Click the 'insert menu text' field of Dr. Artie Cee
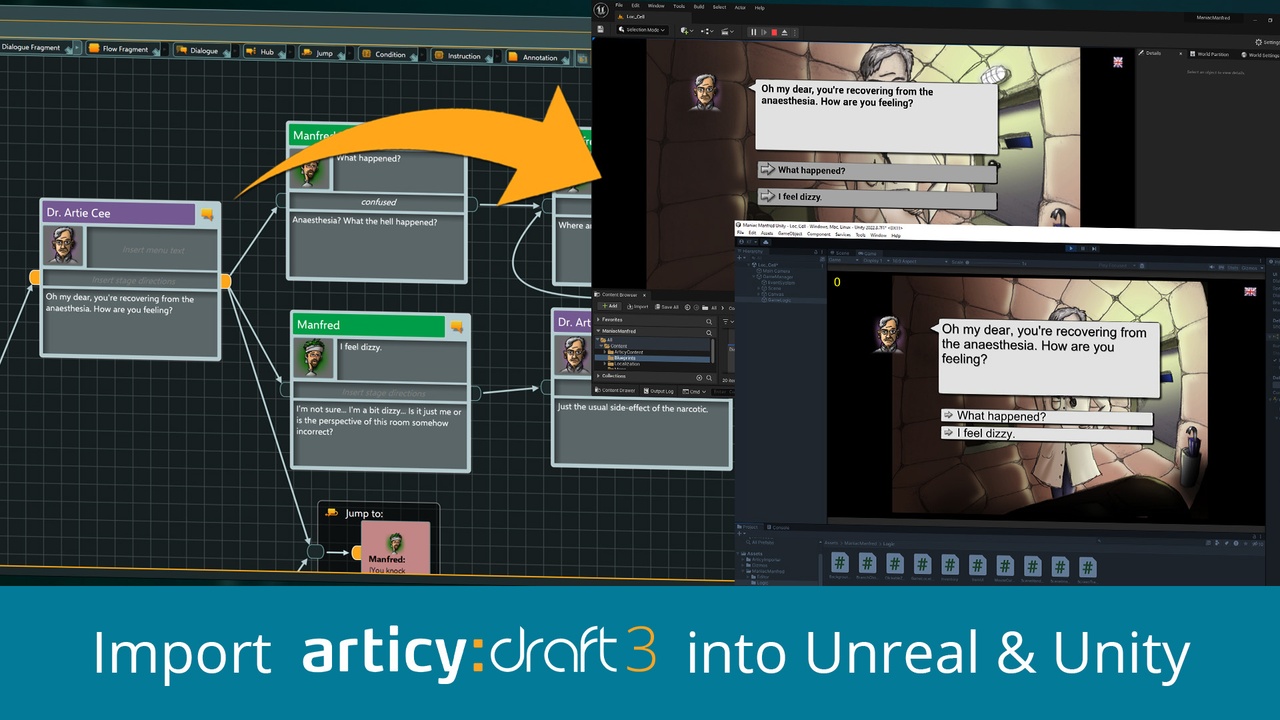Image resolution: width=1280 pixels, height=720 pixels. (153, 248)
